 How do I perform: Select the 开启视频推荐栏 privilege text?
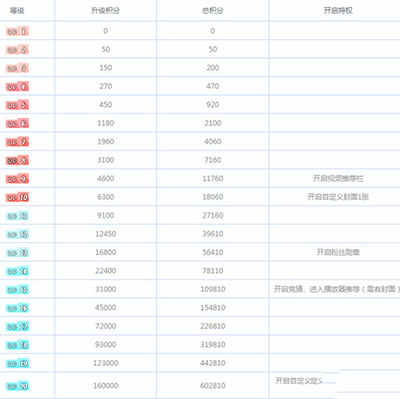pyautogui.click(x=338, y=178)
